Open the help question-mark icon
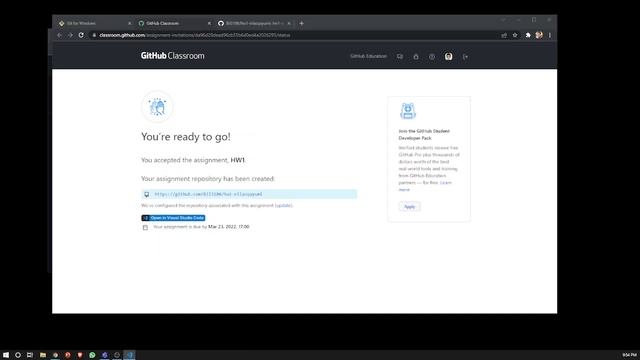This screenshot has width=640, height=360. [x=432, y=57]
